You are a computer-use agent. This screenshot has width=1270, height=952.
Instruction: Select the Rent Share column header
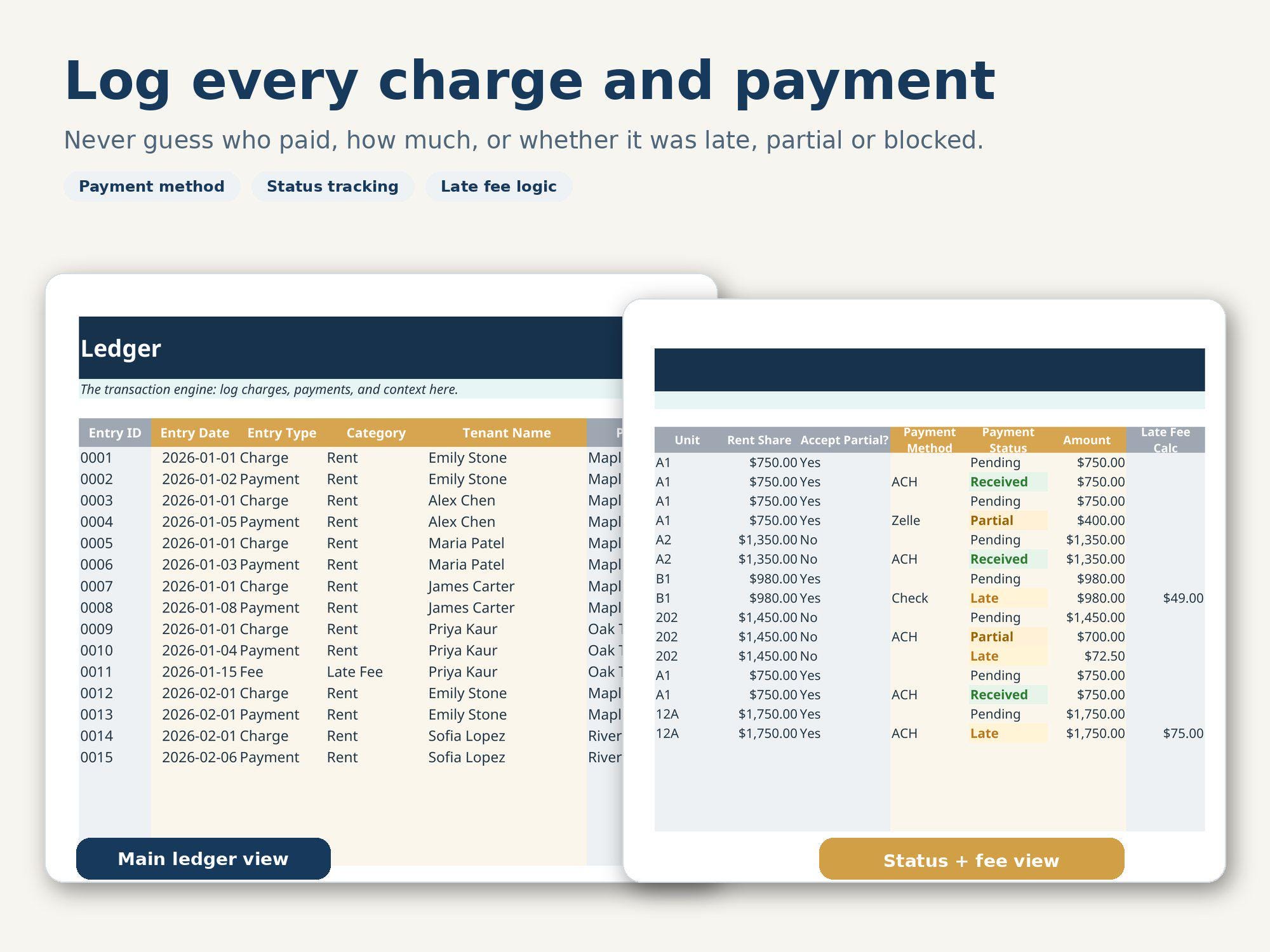point(759,440)
